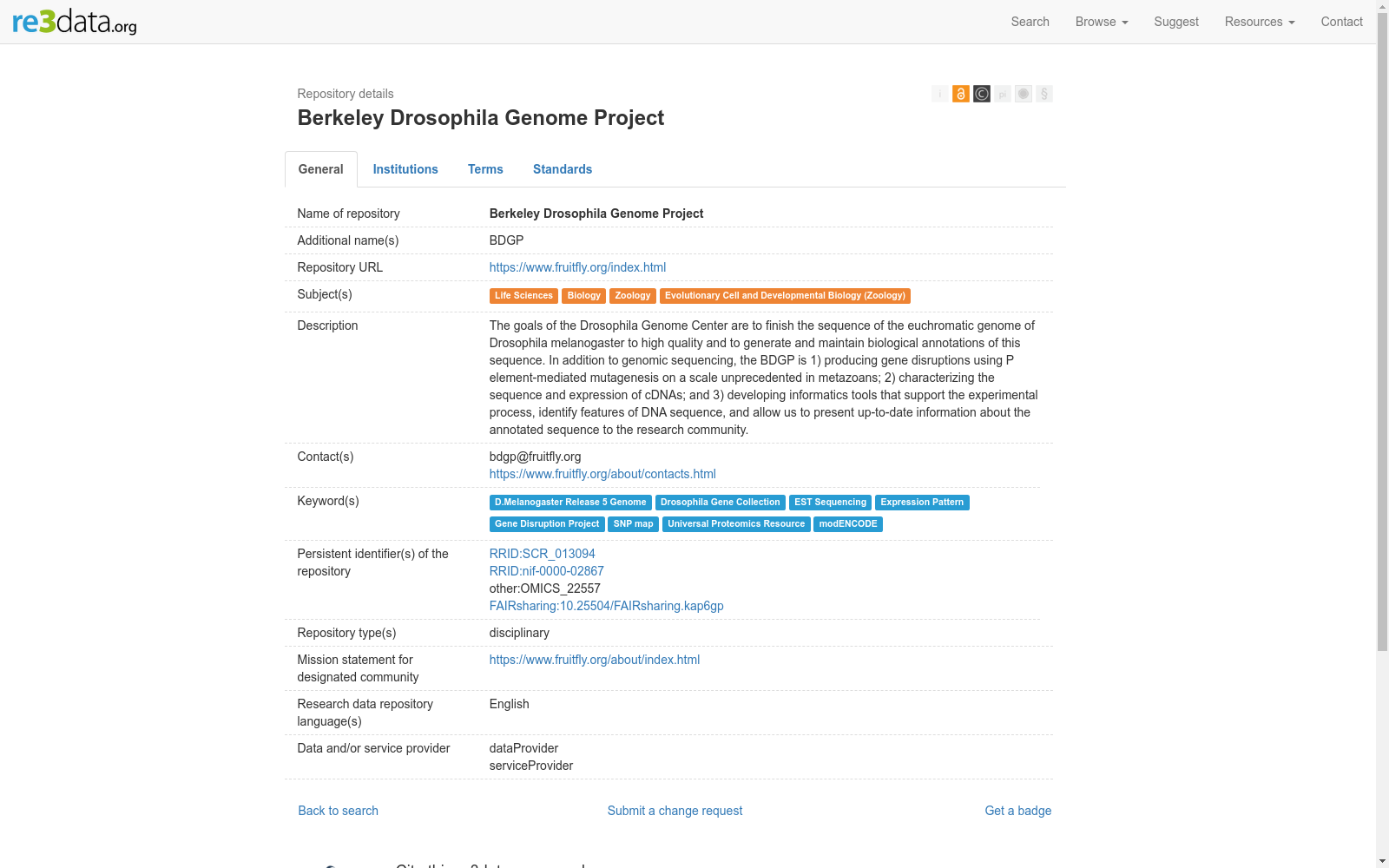Click the 'Berkeley Drosophila Genome Project' page heading
Image resolution: width=1389 pixels, height=868 pixels.
click(x=481, y=118)
